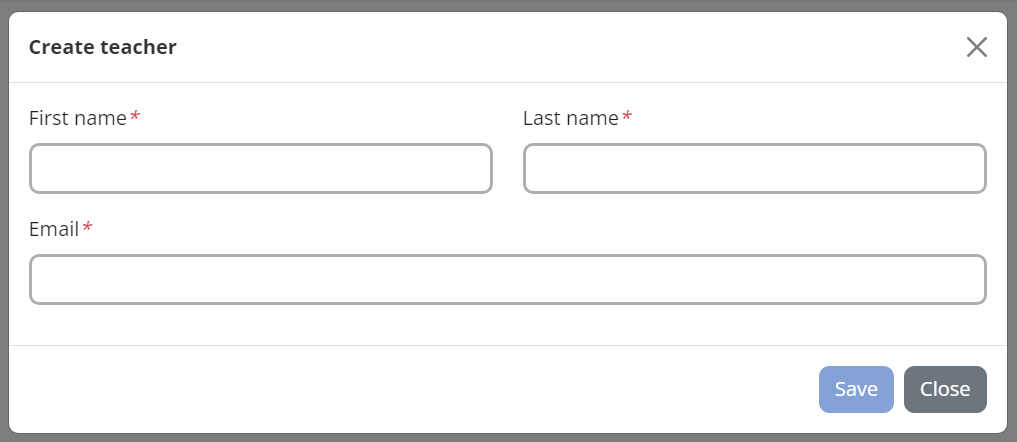
Task: Click the gap between First name and Last name fields
Action: [x=508, y=169]
